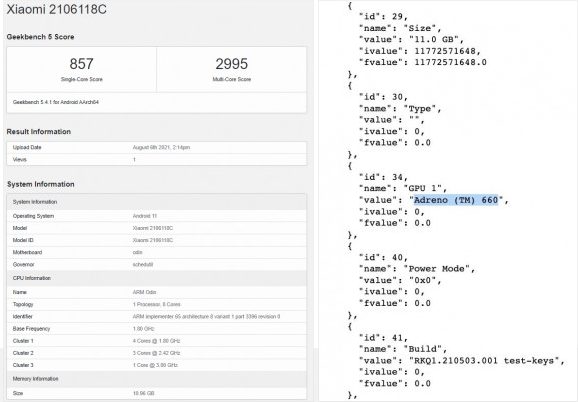Image resolution: width=578 pixels, height=402 pixels.
Task: Click the 'Cluster 3' row label
Action: 23,365
